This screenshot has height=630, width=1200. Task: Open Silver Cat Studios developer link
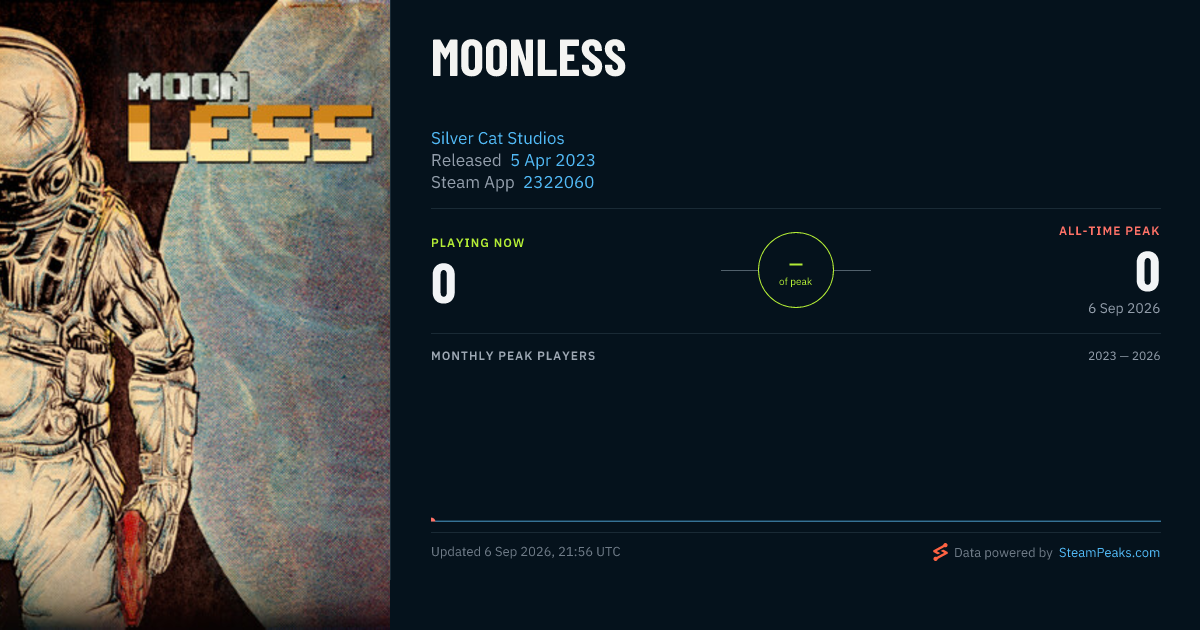point(498,138)
